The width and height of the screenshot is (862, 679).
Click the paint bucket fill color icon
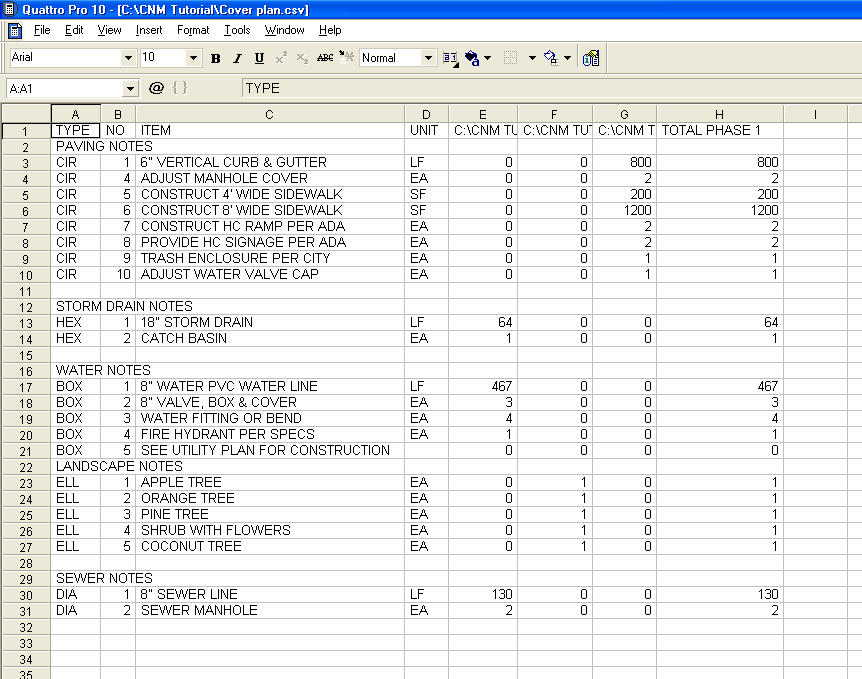click(x=472, y=58)
